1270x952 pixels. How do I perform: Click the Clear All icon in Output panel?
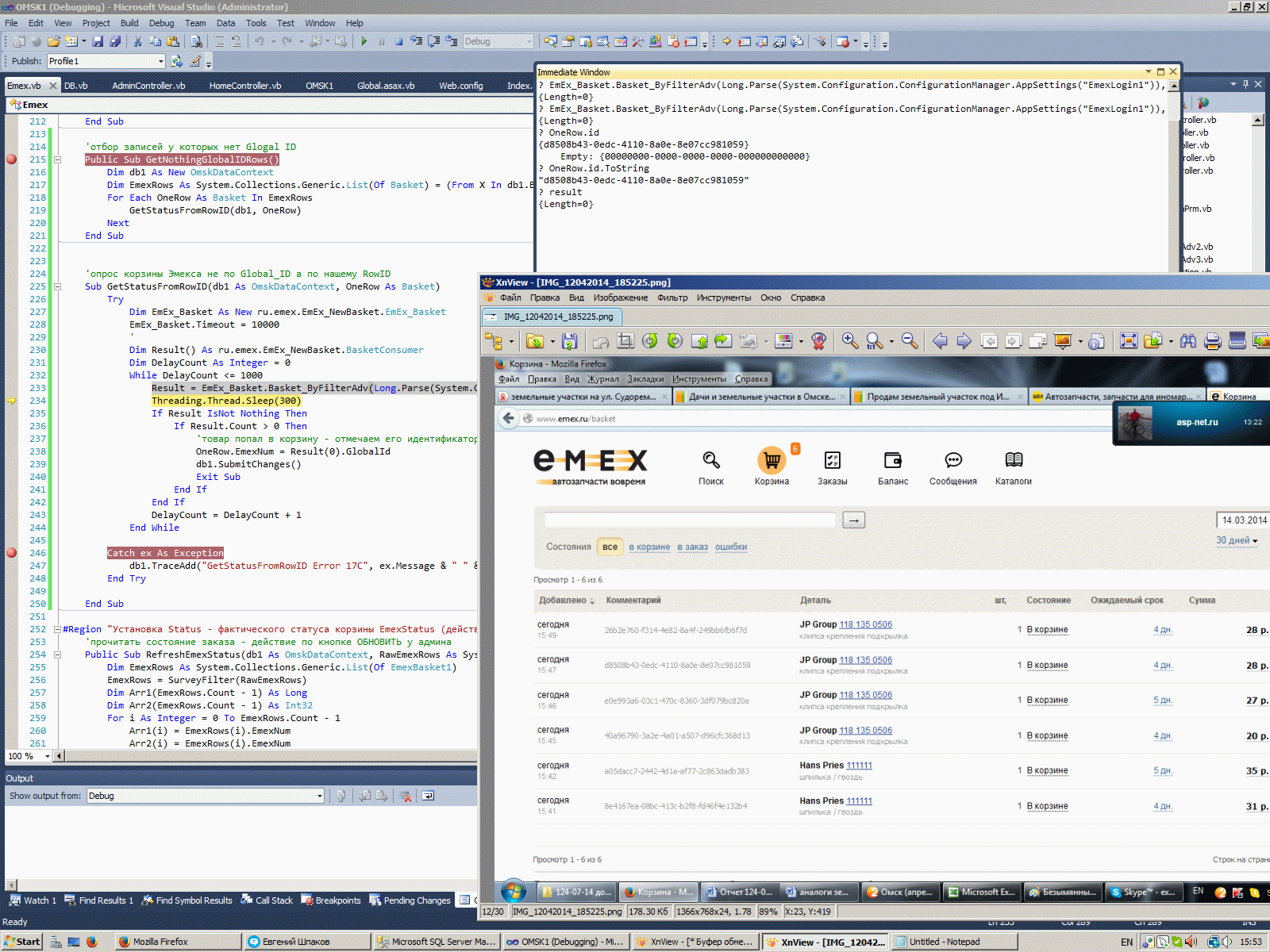[x=406, y=796]
